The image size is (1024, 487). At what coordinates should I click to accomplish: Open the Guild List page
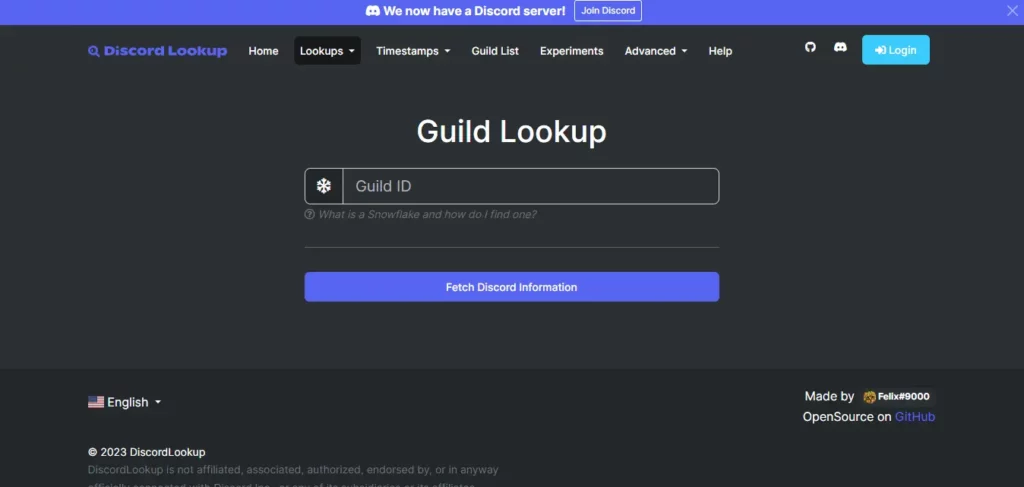coord(495,51)
